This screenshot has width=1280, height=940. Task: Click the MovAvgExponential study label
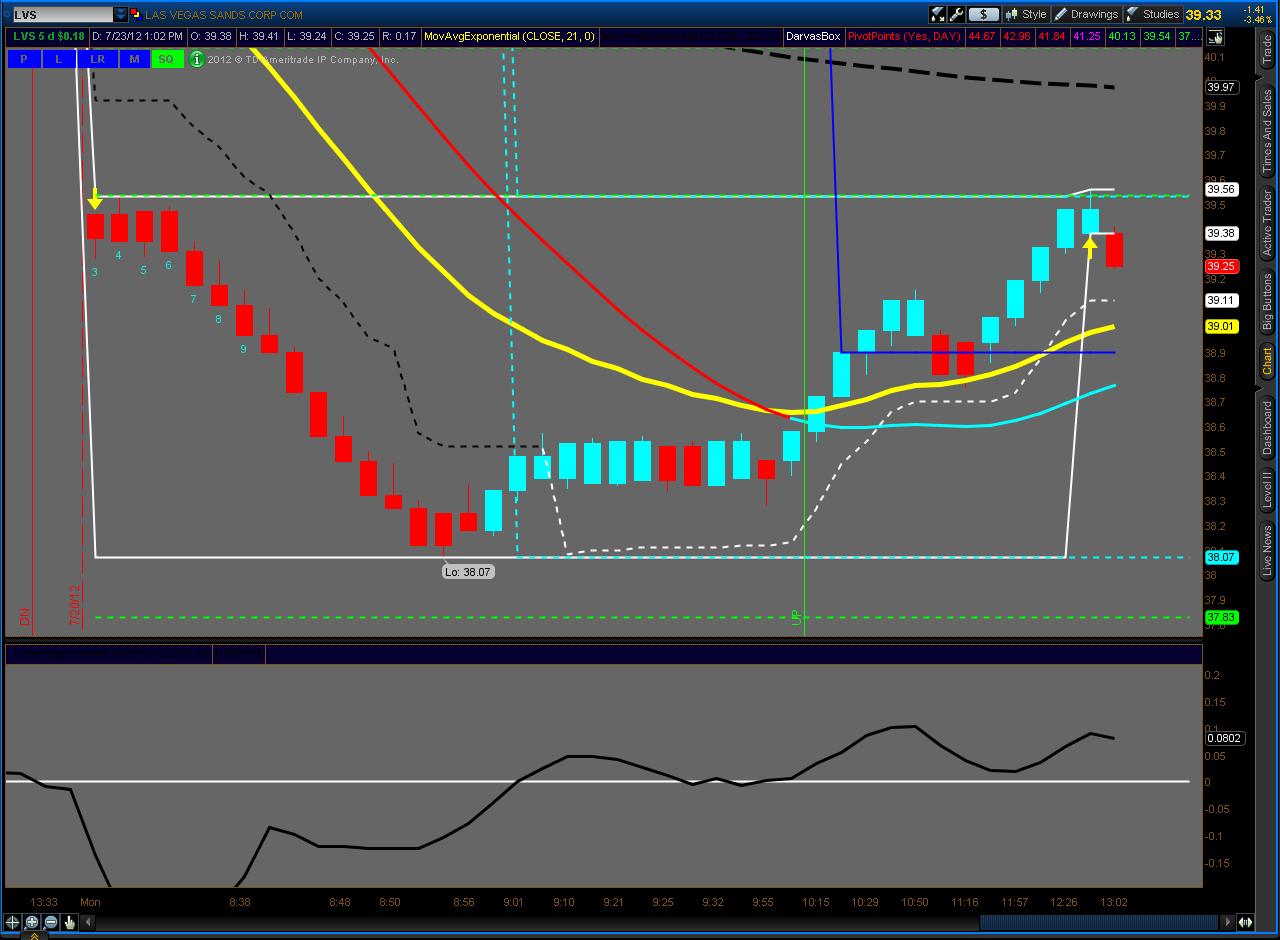pos(509,36)
